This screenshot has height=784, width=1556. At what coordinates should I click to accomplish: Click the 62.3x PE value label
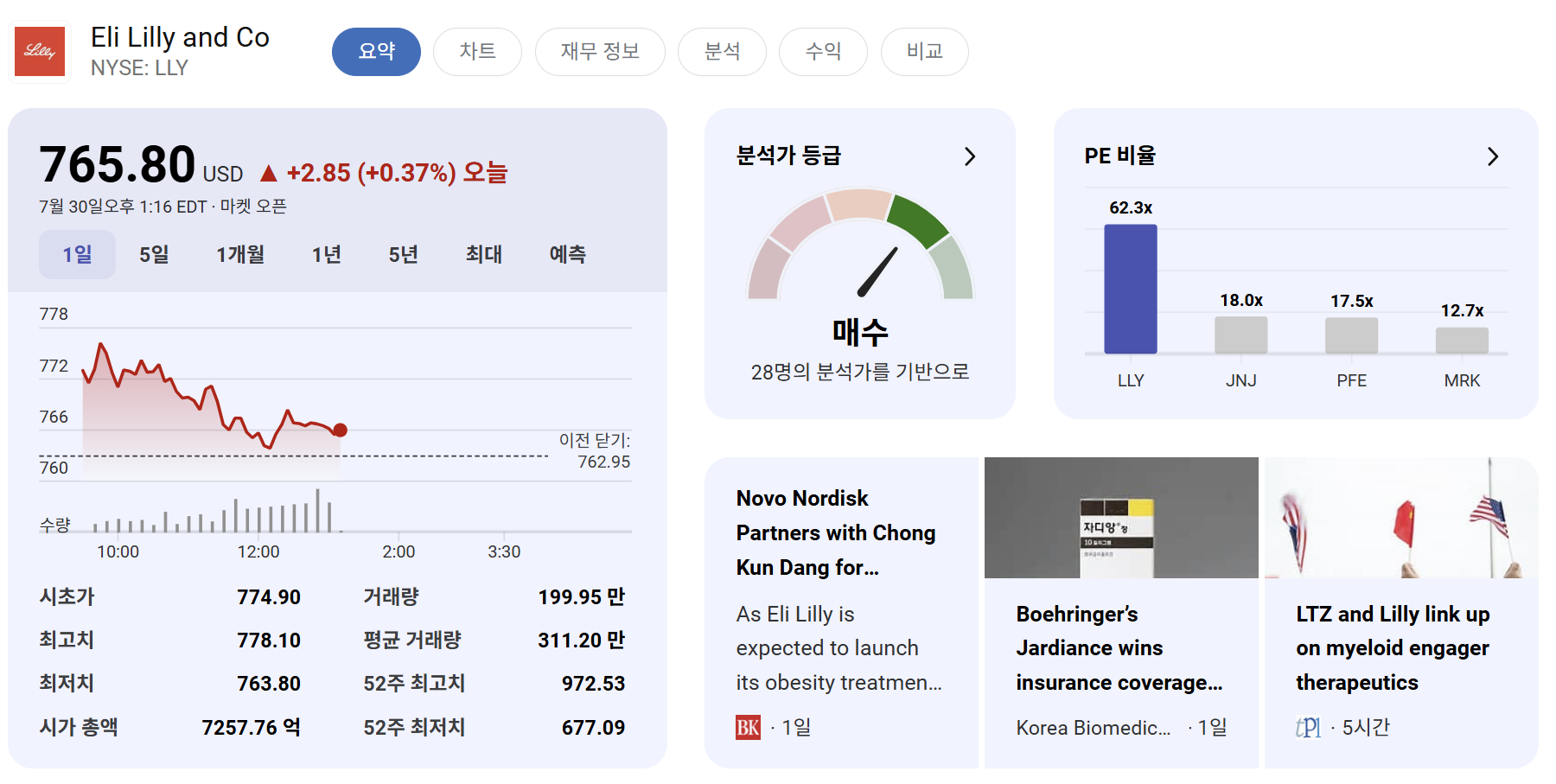pyautogui.click(x=1131, y=208)
